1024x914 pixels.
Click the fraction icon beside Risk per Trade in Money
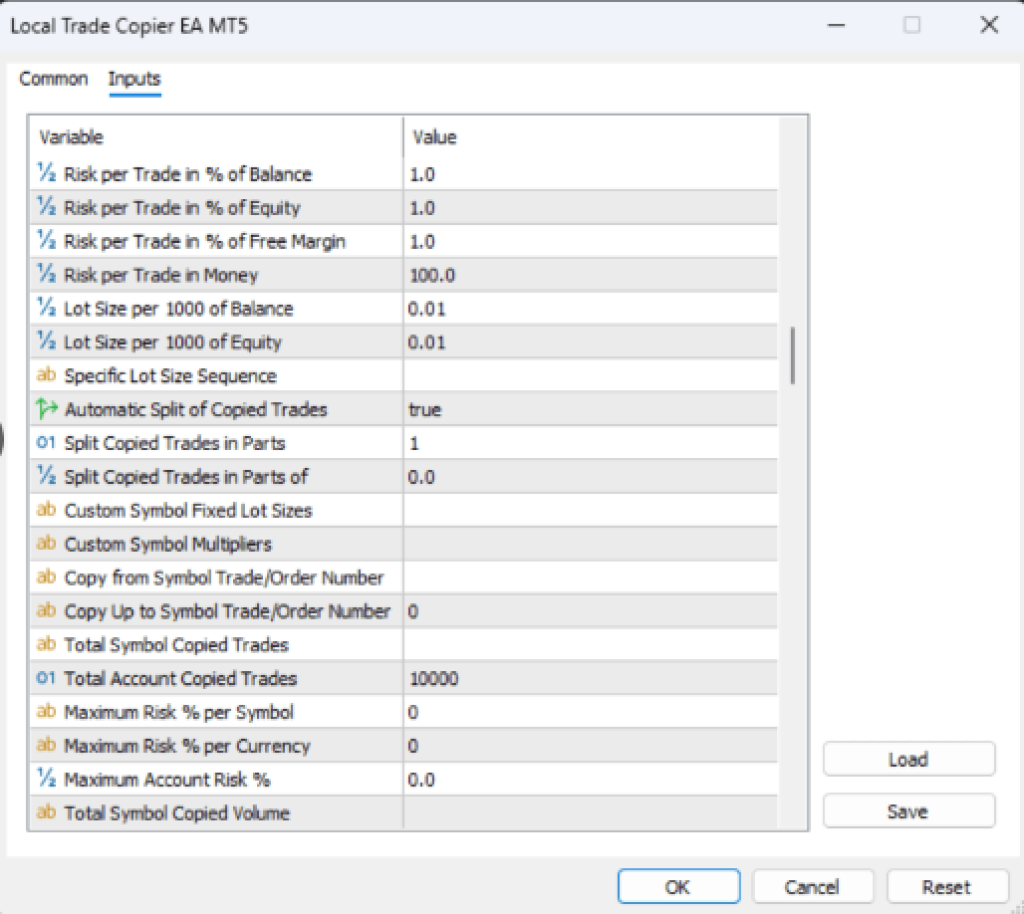[46, 274]
